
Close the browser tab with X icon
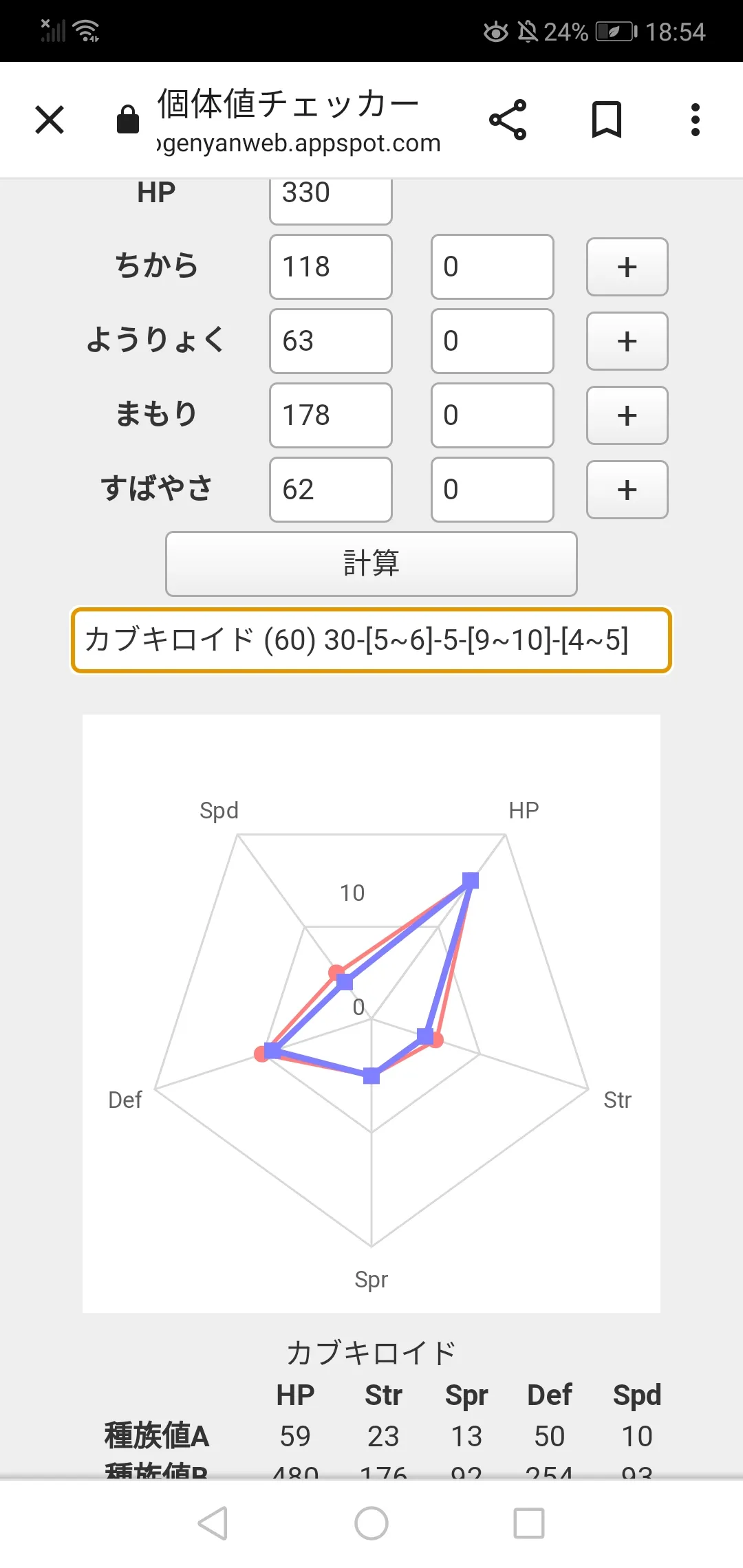50,120
